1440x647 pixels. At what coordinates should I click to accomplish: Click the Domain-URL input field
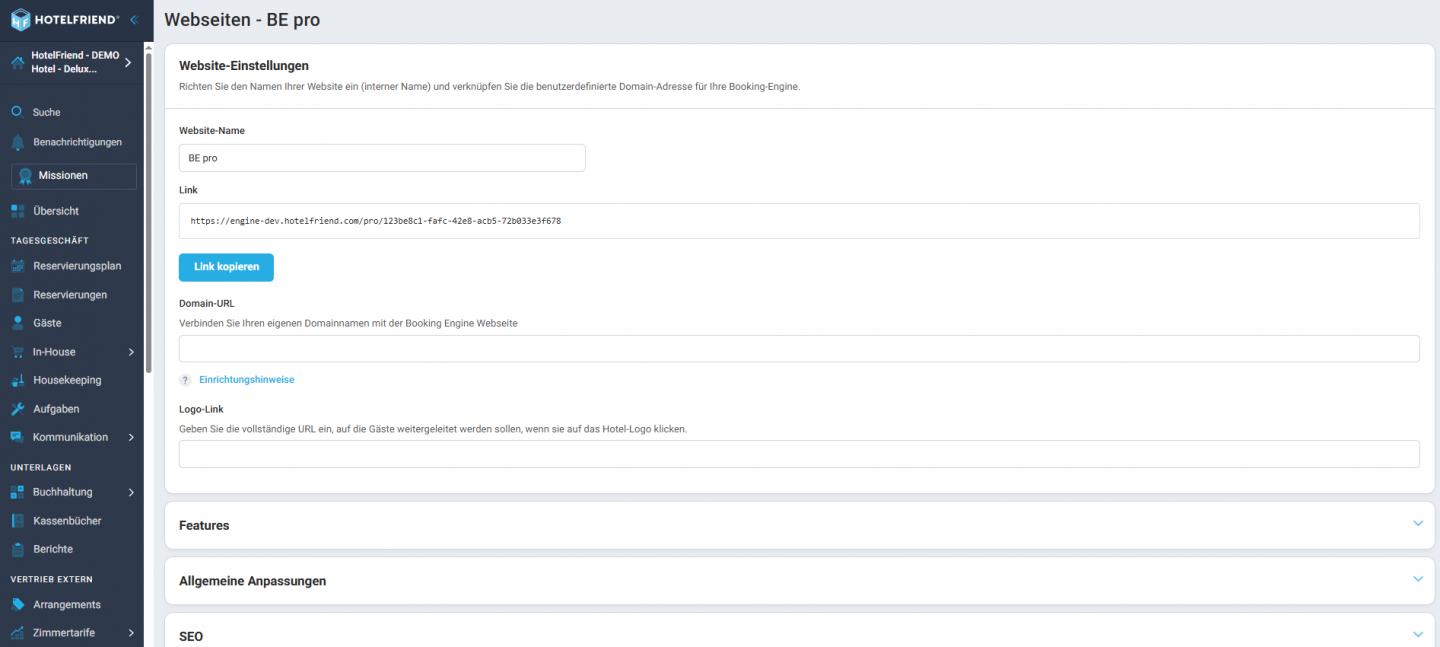point(798,349)
